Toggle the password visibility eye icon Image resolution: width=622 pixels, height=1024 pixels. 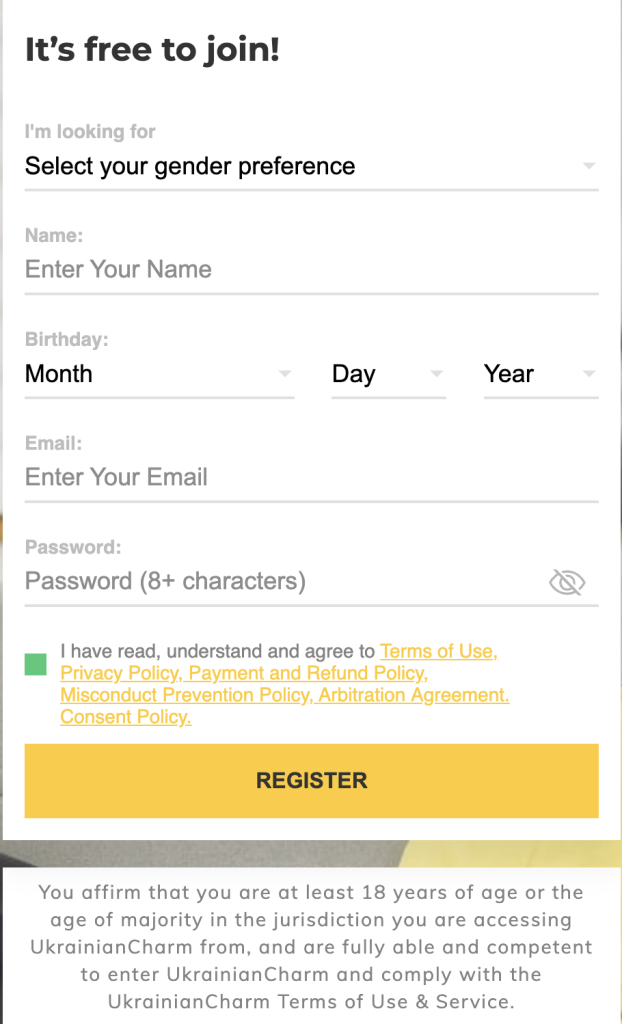point(567,581)
